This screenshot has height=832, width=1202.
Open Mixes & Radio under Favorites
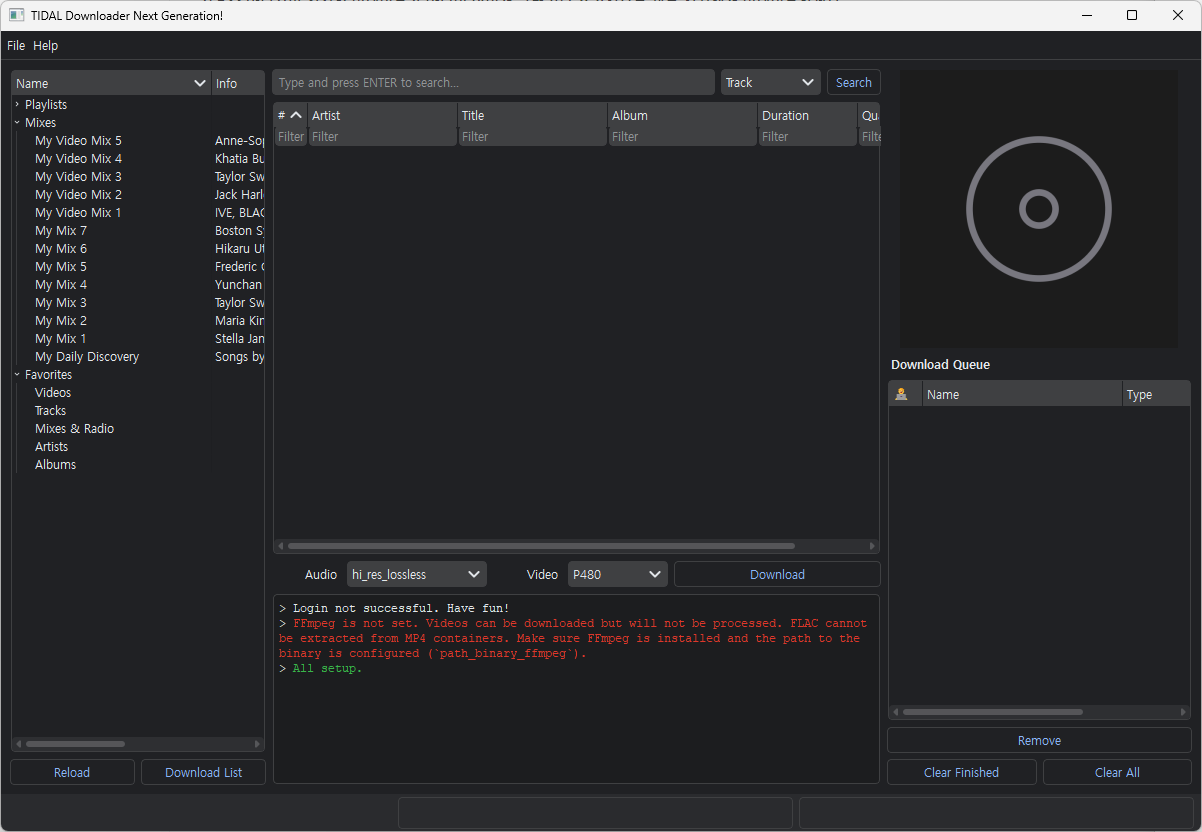click(74, 428)
